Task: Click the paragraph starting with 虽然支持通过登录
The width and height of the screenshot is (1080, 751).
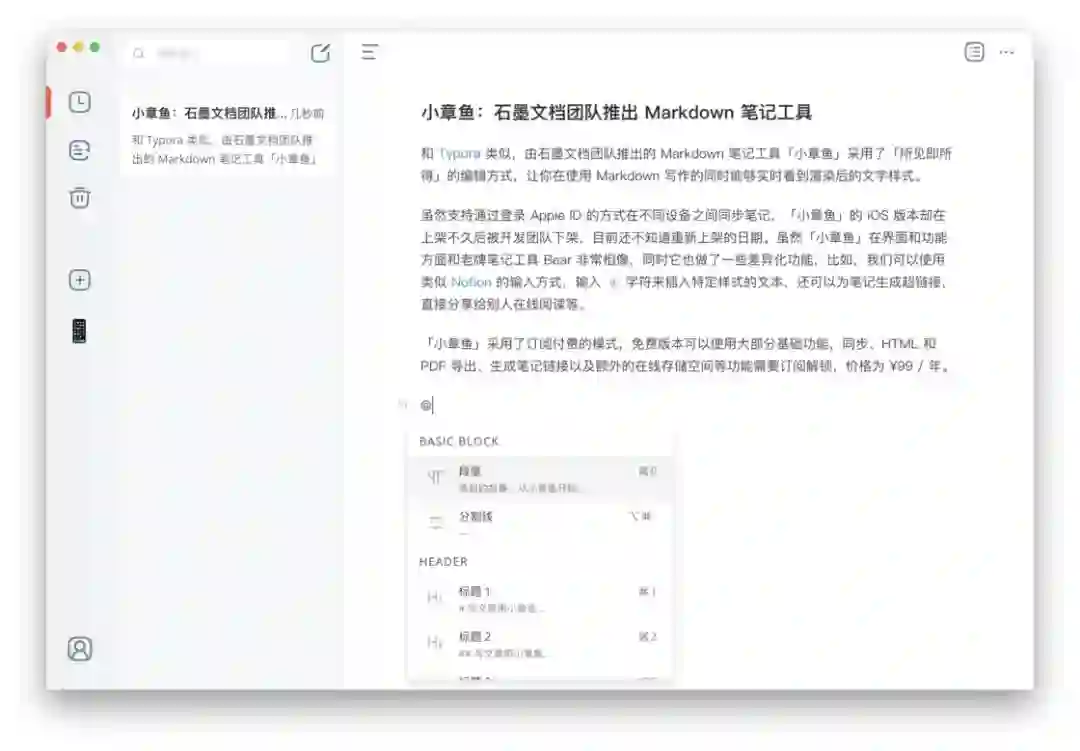Action: (685, 259)
